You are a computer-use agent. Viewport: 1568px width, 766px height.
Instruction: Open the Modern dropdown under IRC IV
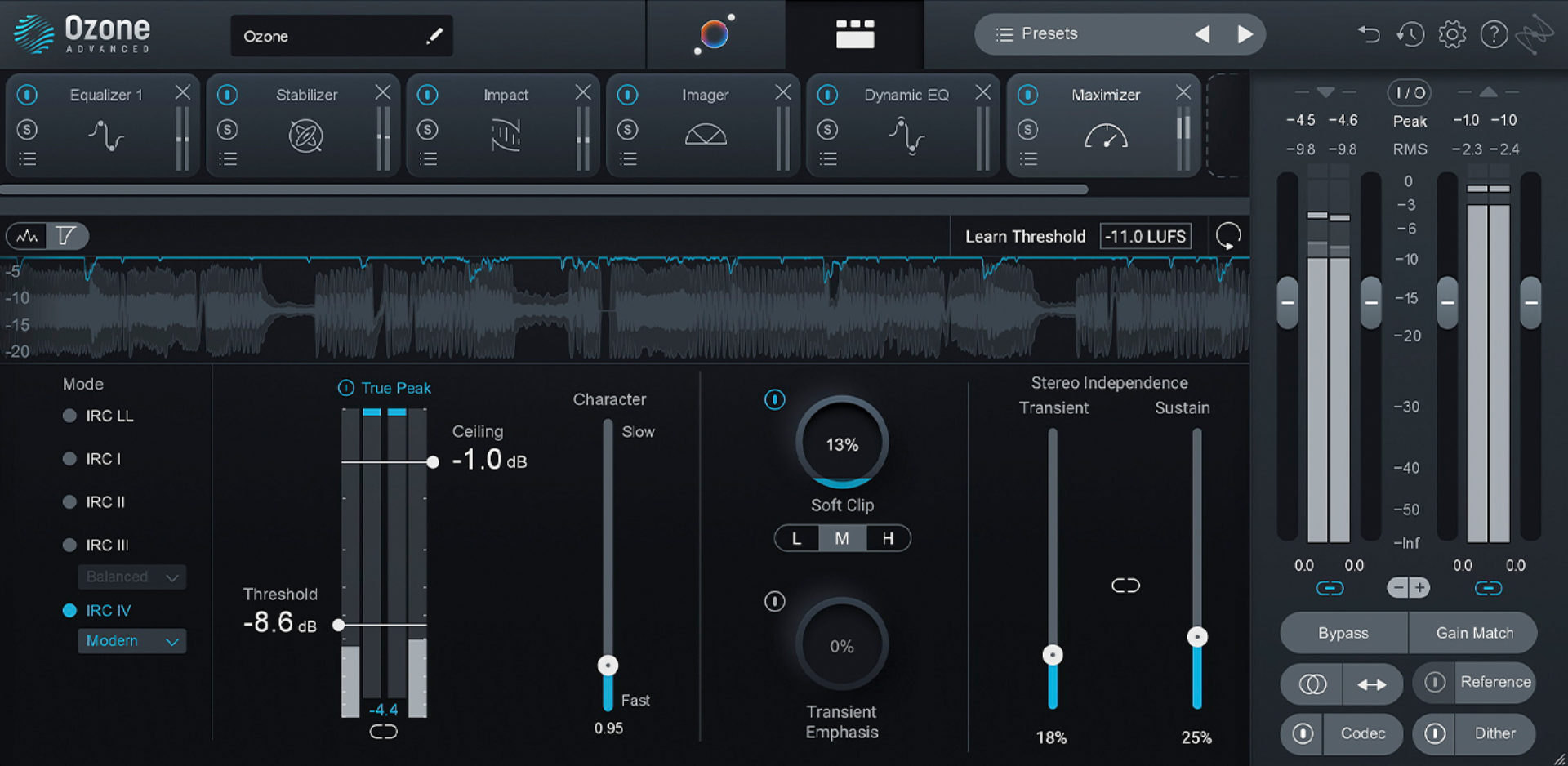(x=131, y=640)
